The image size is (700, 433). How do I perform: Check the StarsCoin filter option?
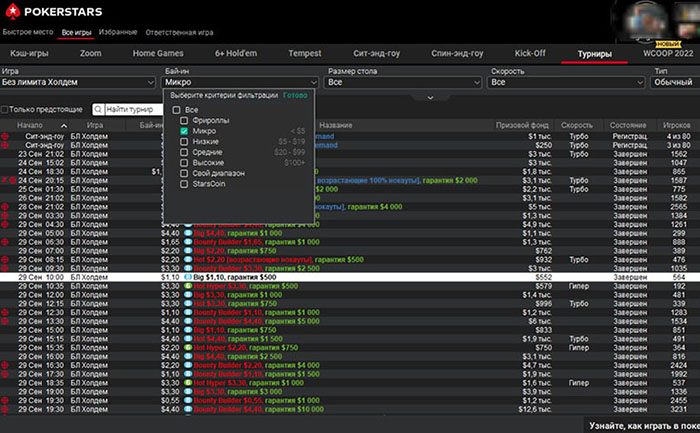tap(184, 184)
